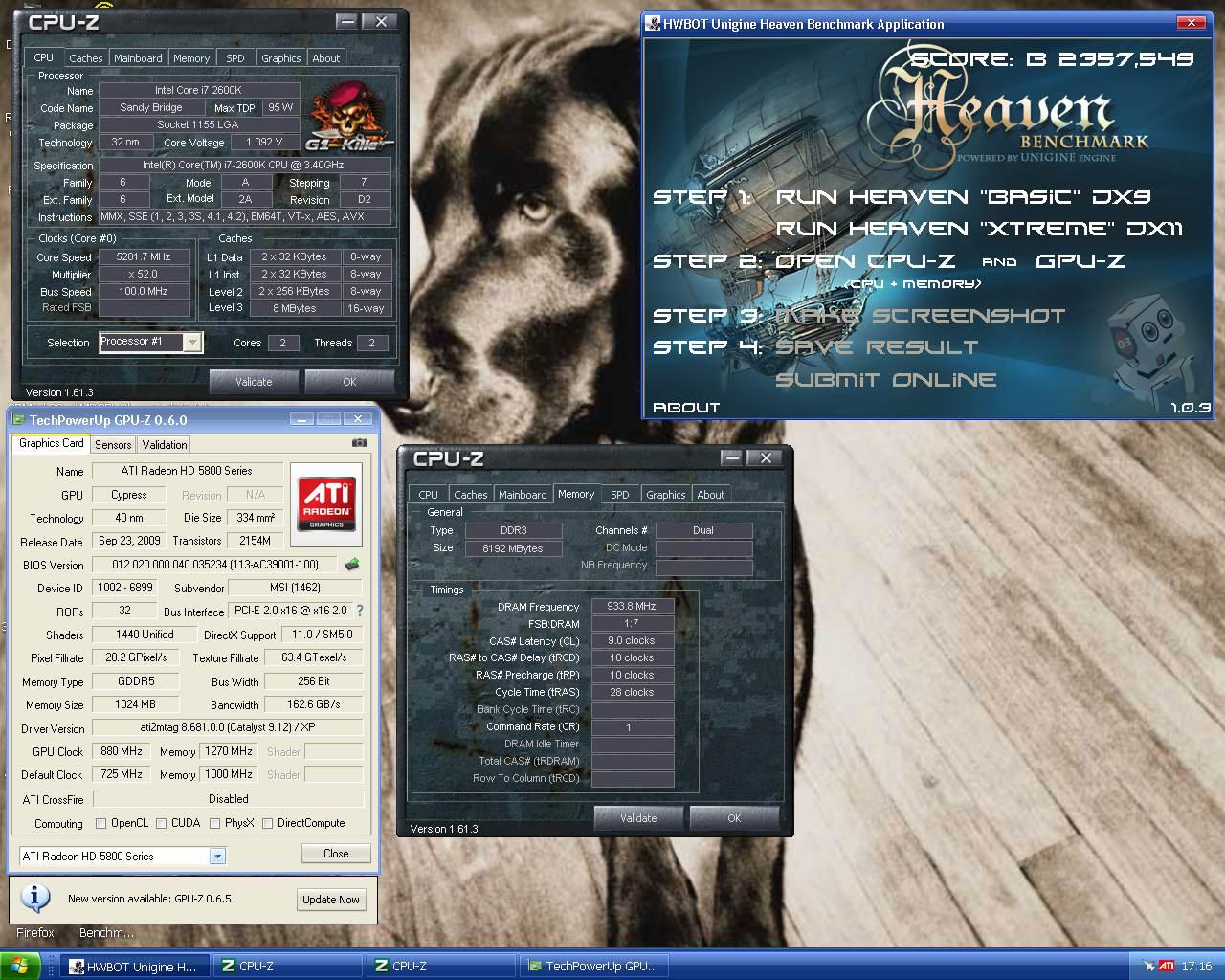
Task: Click Validate in the memory CPU-Z window
Action: [x=638, y=818]
